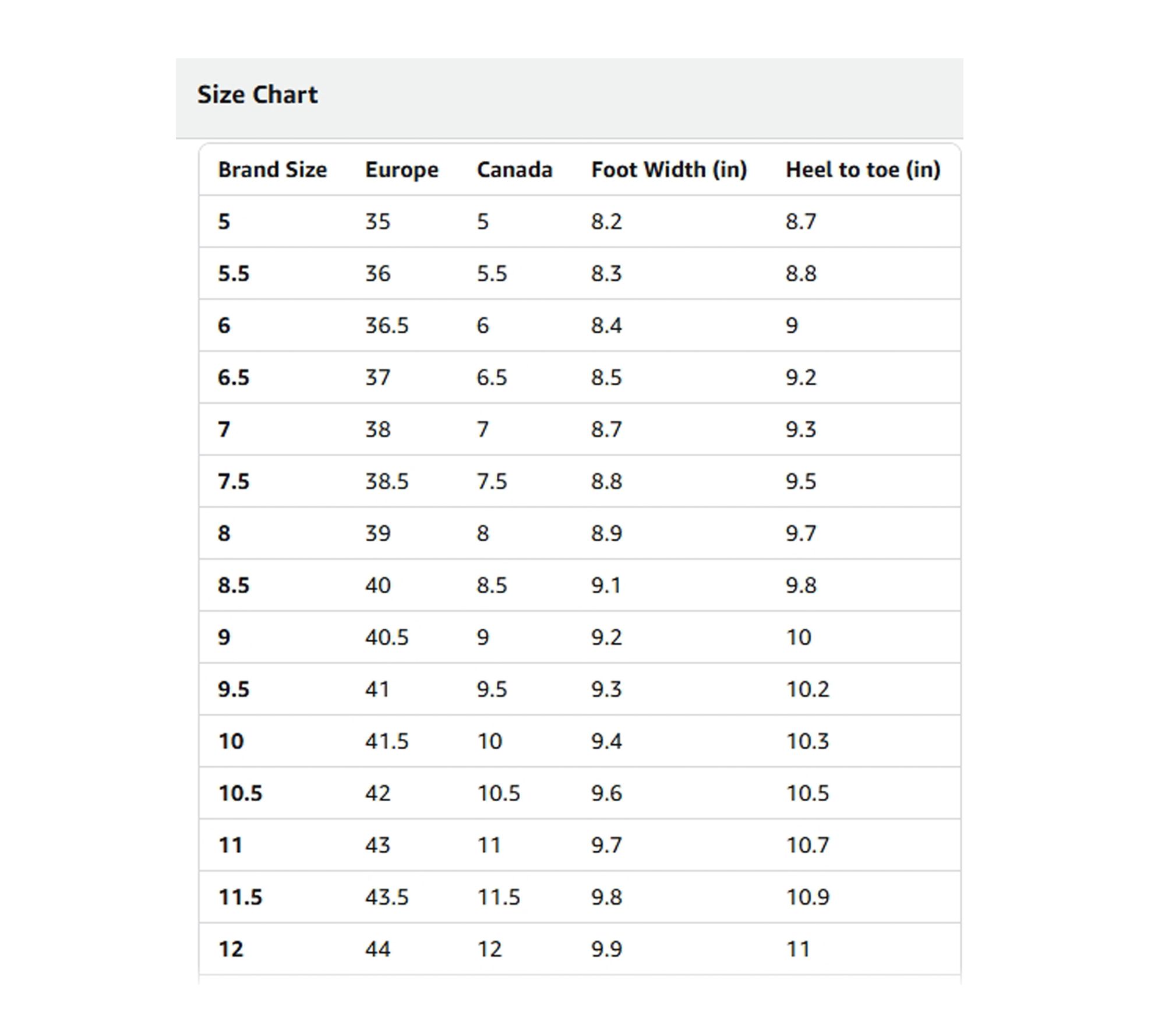Select the Europe size 36.5 cell
This screenshot has height=1036, width=1165.
tap(387, 325)
